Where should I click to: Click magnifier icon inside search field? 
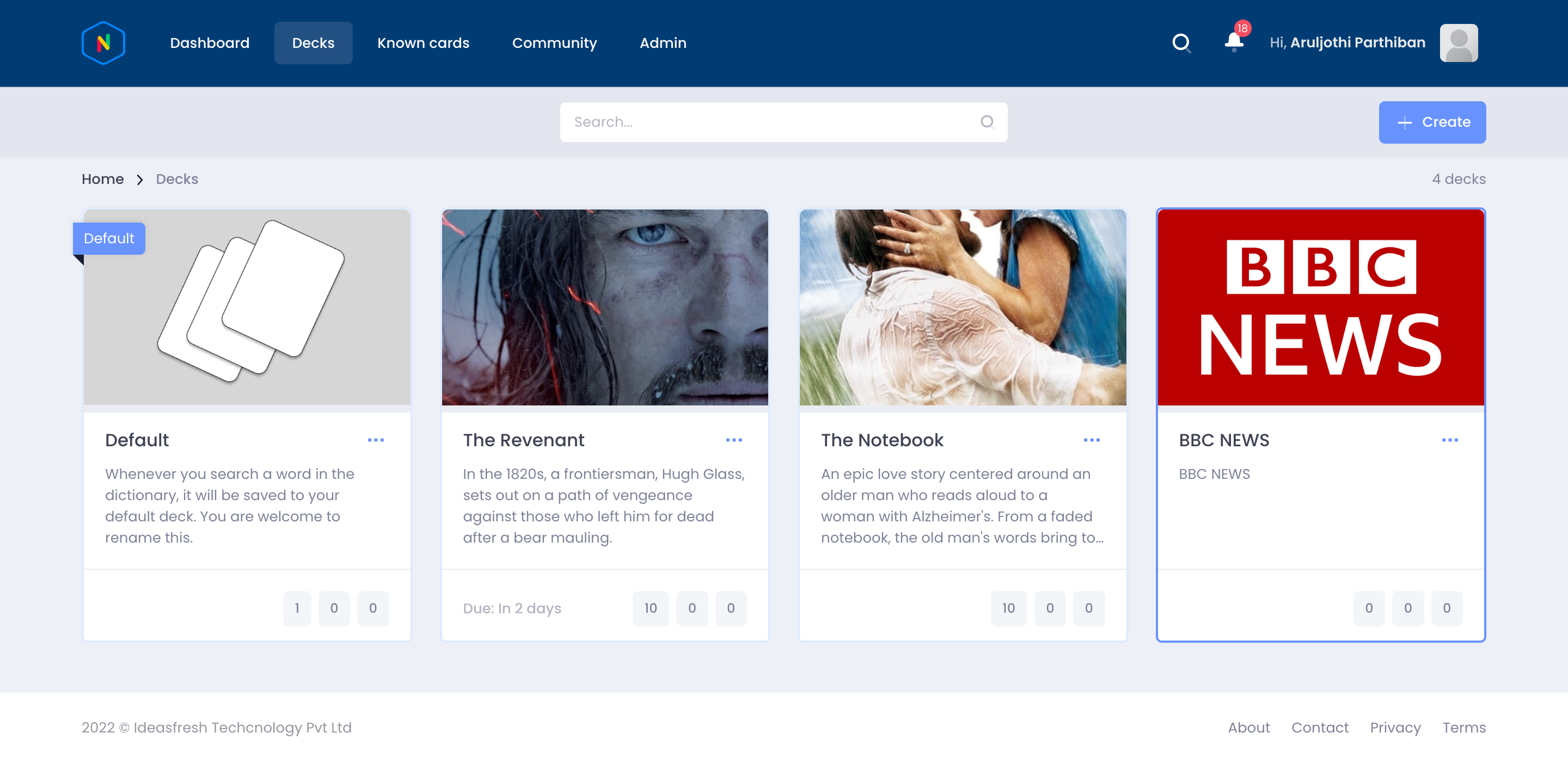[x=987, y=122]
